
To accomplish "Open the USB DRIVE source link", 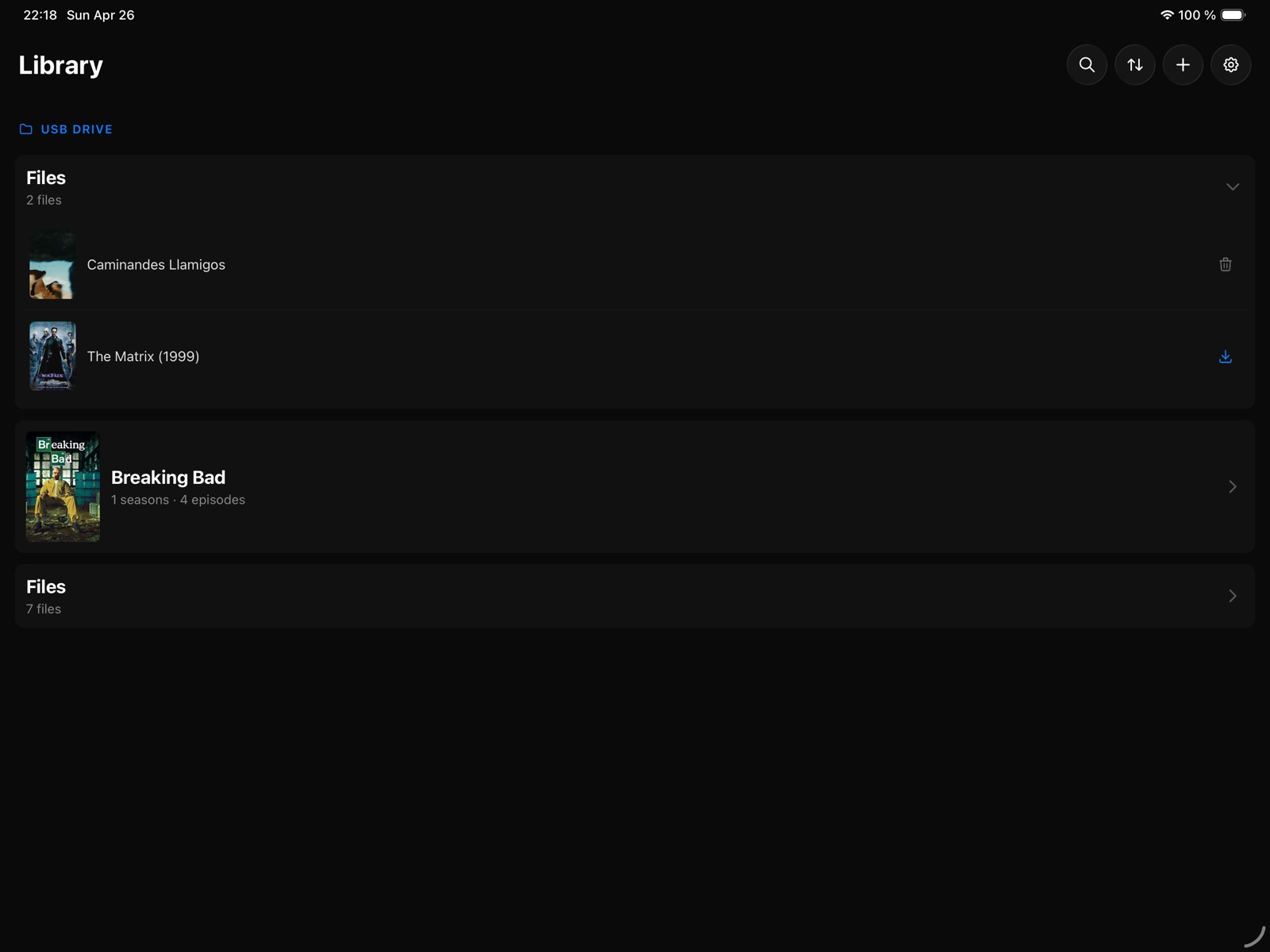I will click(76, 129).
